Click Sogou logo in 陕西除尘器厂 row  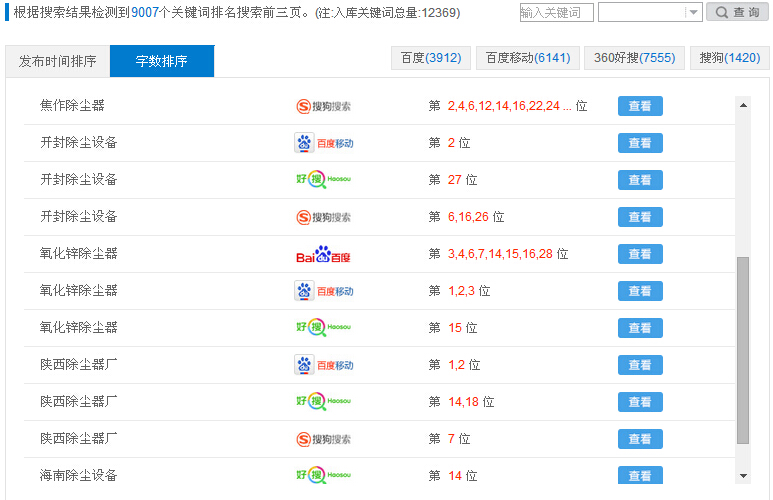click(323, 439)
